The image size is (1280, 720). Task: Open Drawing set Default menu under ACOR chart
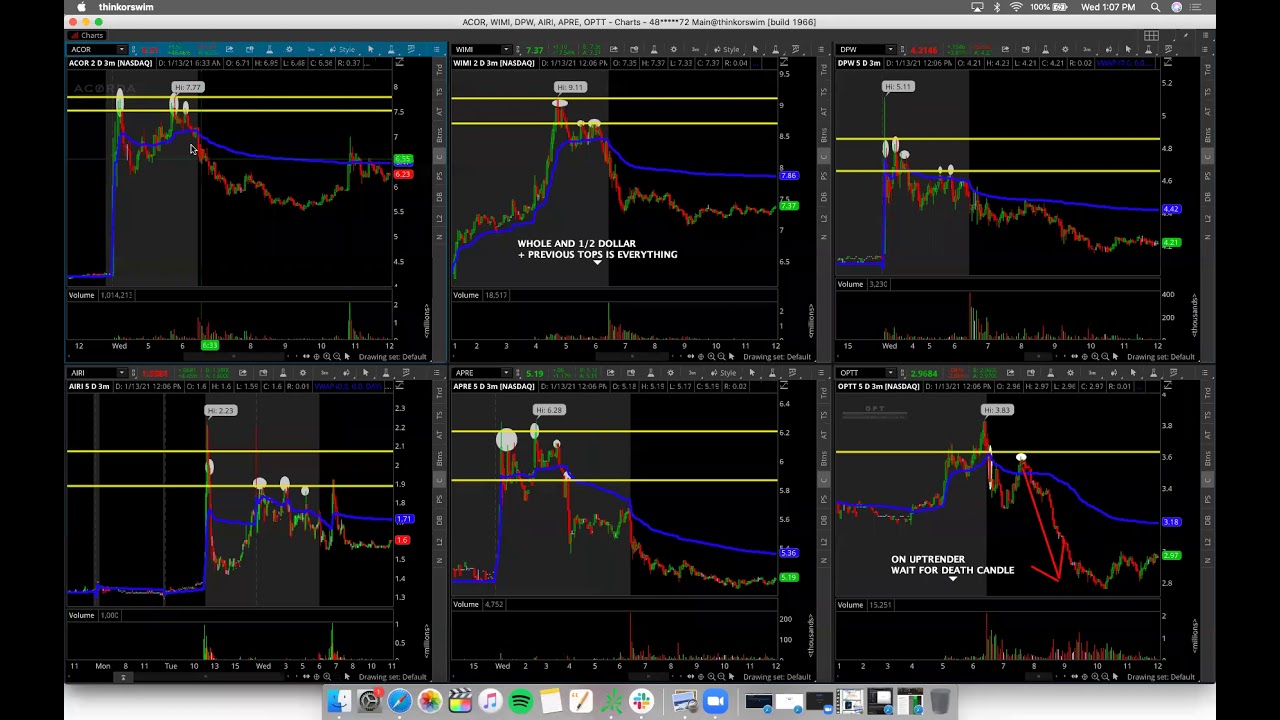coord(392,357)
